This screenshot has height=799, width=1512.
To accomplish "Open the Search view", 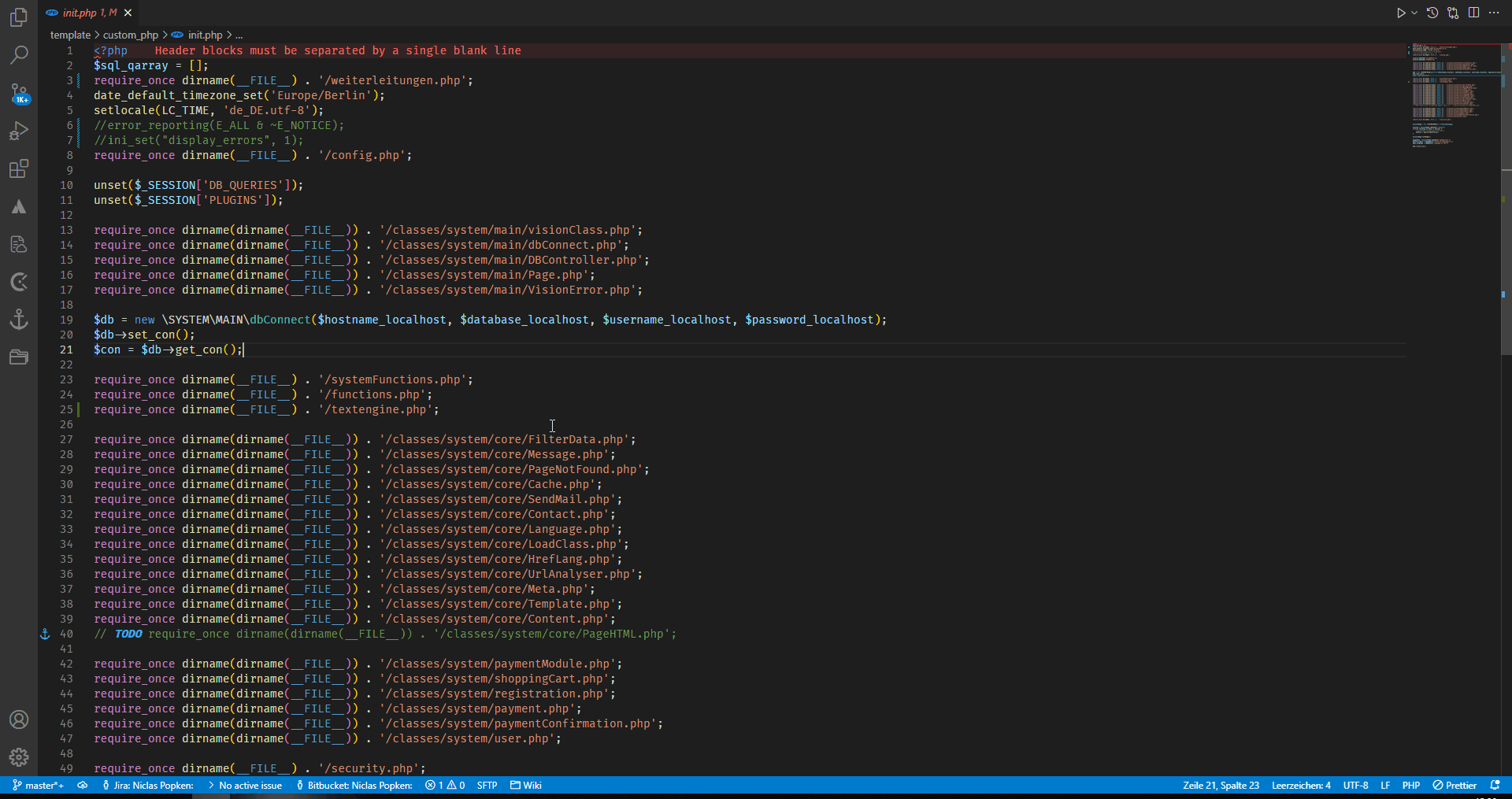I will (x=19, y=55).
